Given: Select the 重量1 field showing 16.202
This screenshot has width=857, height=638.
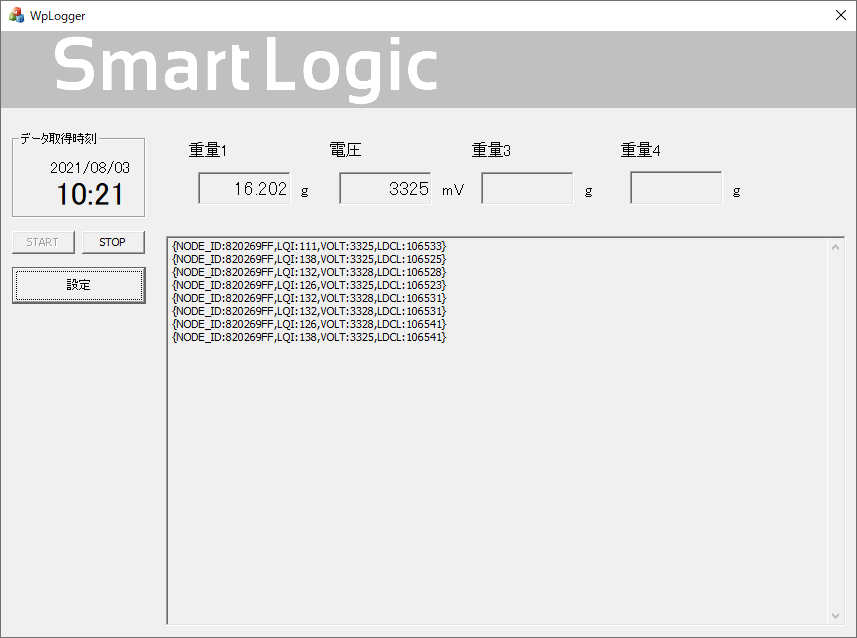Looking at the screenshot, I should pyautogui.click(x=244, y=188).
